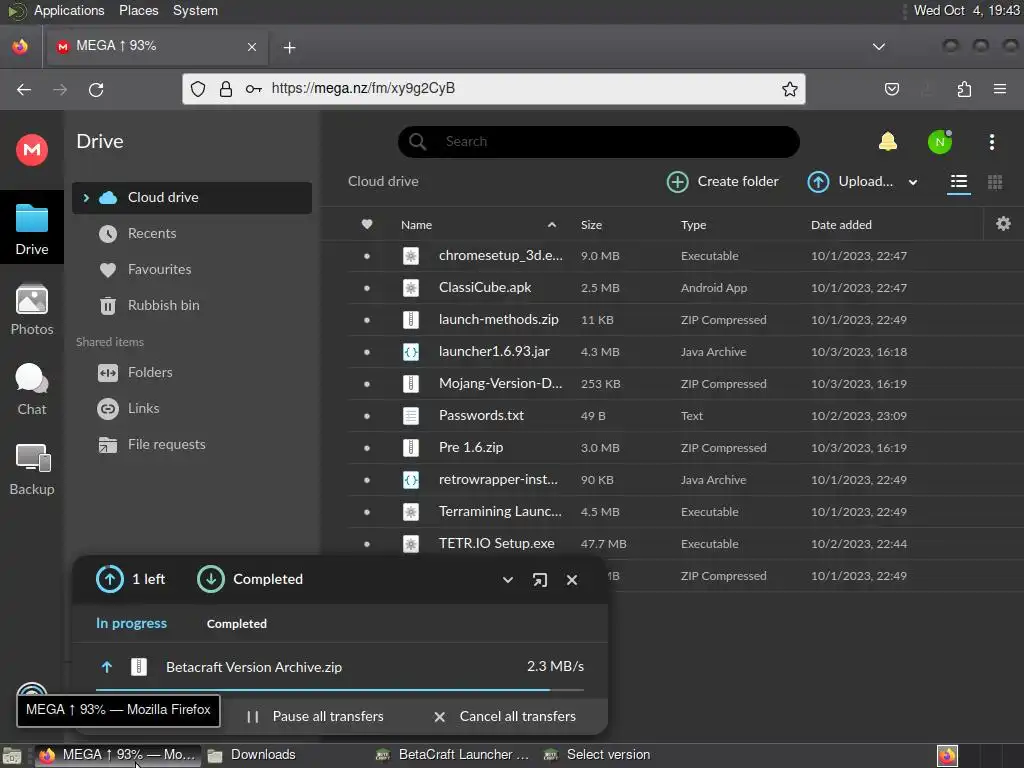Open the Backup section

point(31,470)
